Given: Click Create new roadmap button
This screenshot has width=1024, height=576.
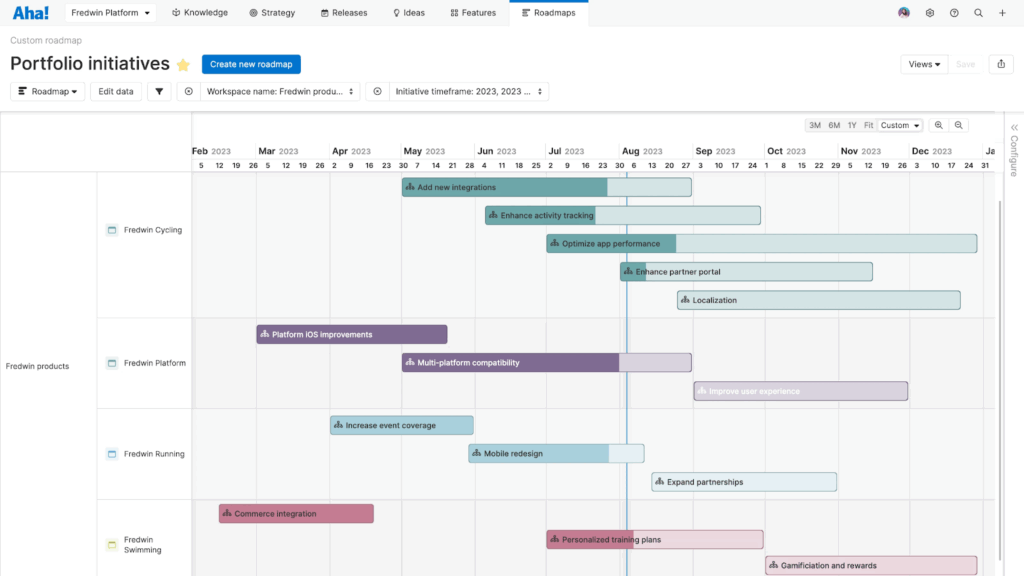Looking at the screenshot, I should 251,64.
